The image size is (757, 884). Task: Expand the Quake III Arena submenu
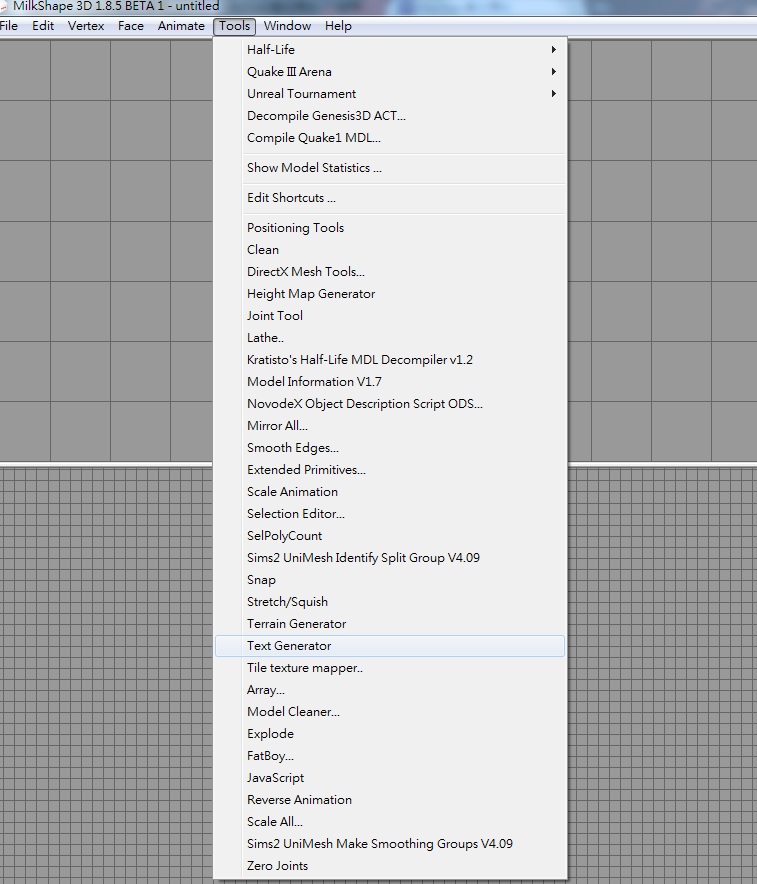pyautogui.click(x=389, y=72)
